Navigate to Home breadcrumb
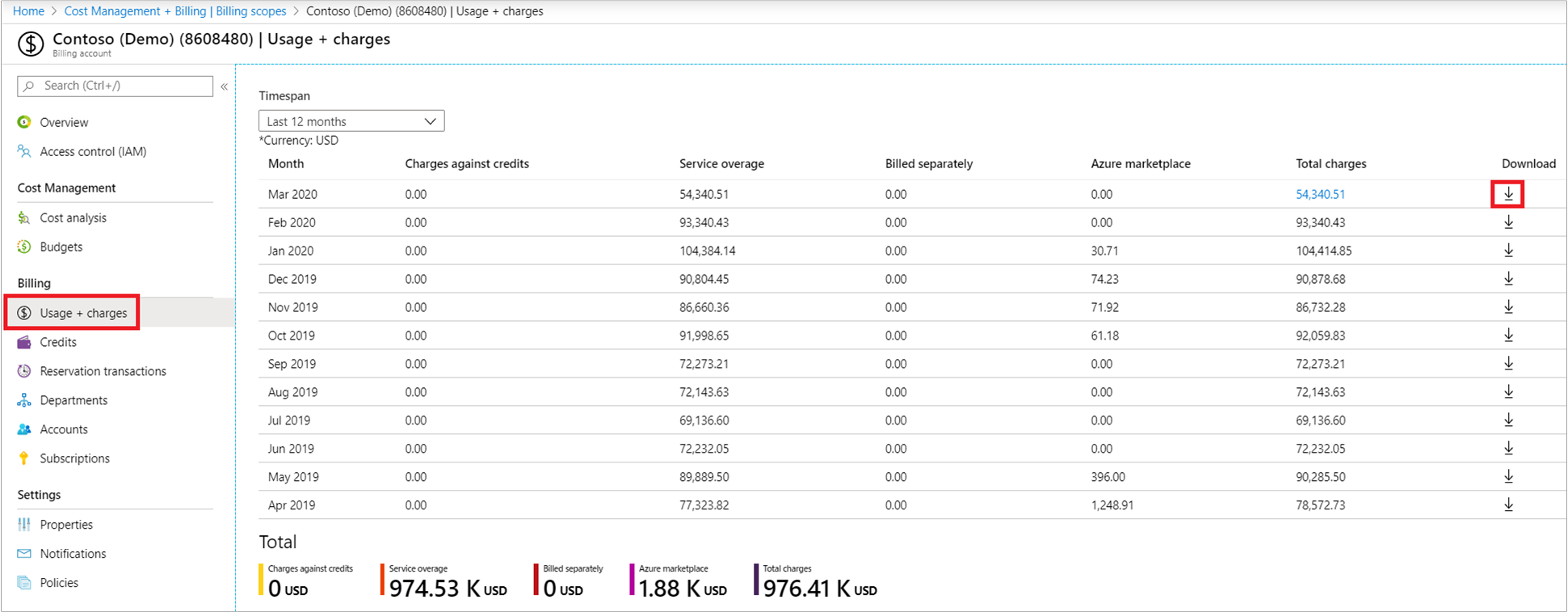The height and width of the screenshot is (612, 1568). pos(28,11)
